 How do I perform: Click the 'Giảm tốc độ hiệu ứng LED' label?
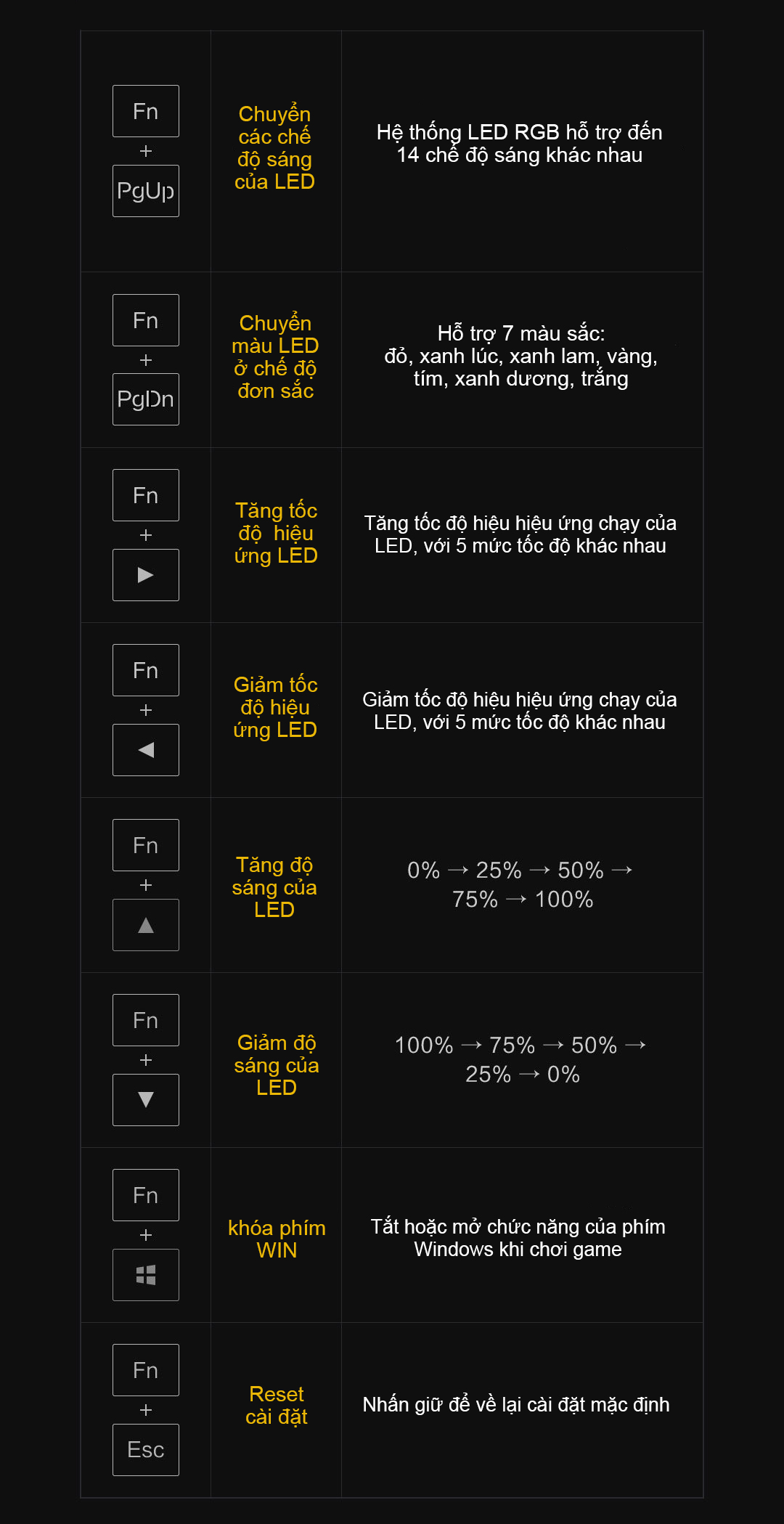(275, 707)
